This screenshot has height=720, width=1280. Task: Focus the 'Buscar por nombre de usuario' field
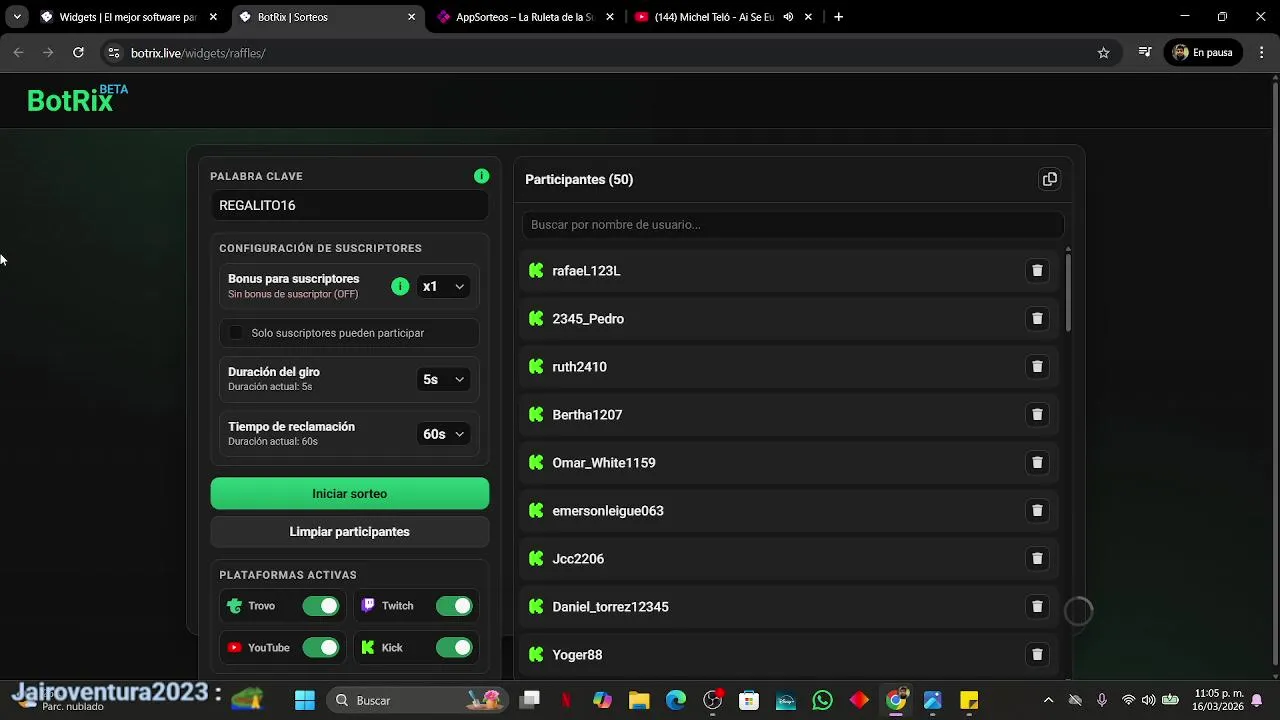click(x=793, y=225)
